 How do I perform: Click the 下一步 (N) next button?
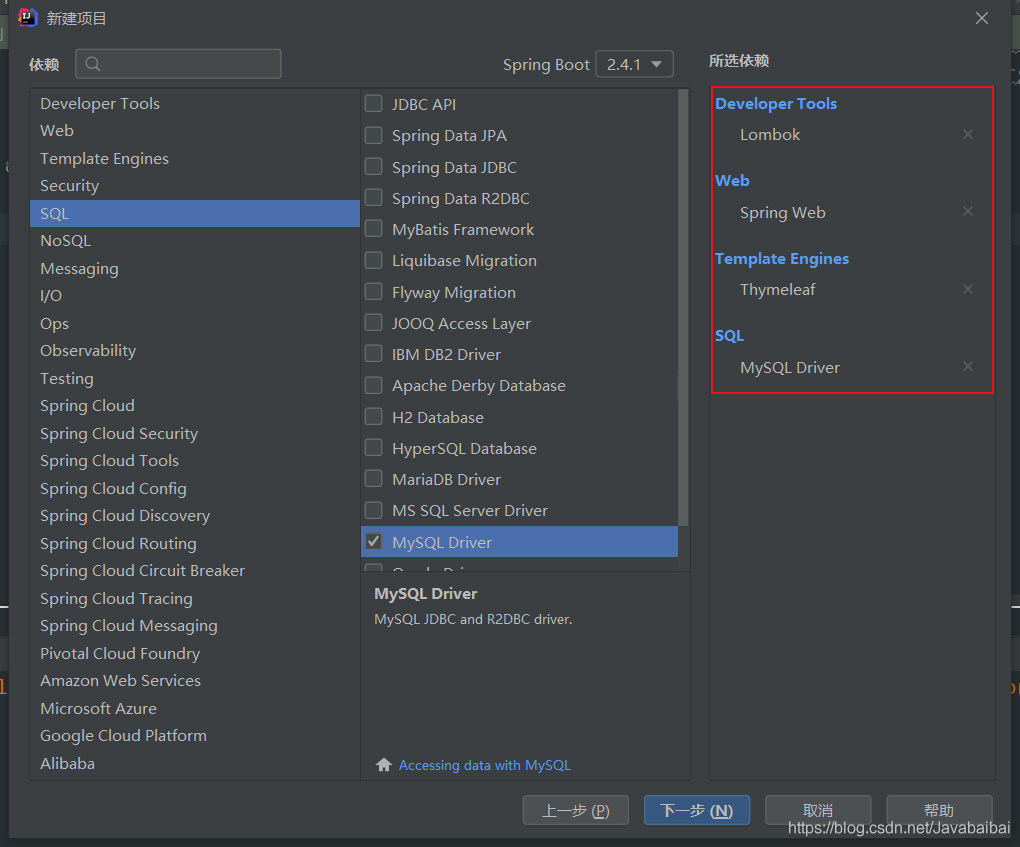tap(697, 810)
